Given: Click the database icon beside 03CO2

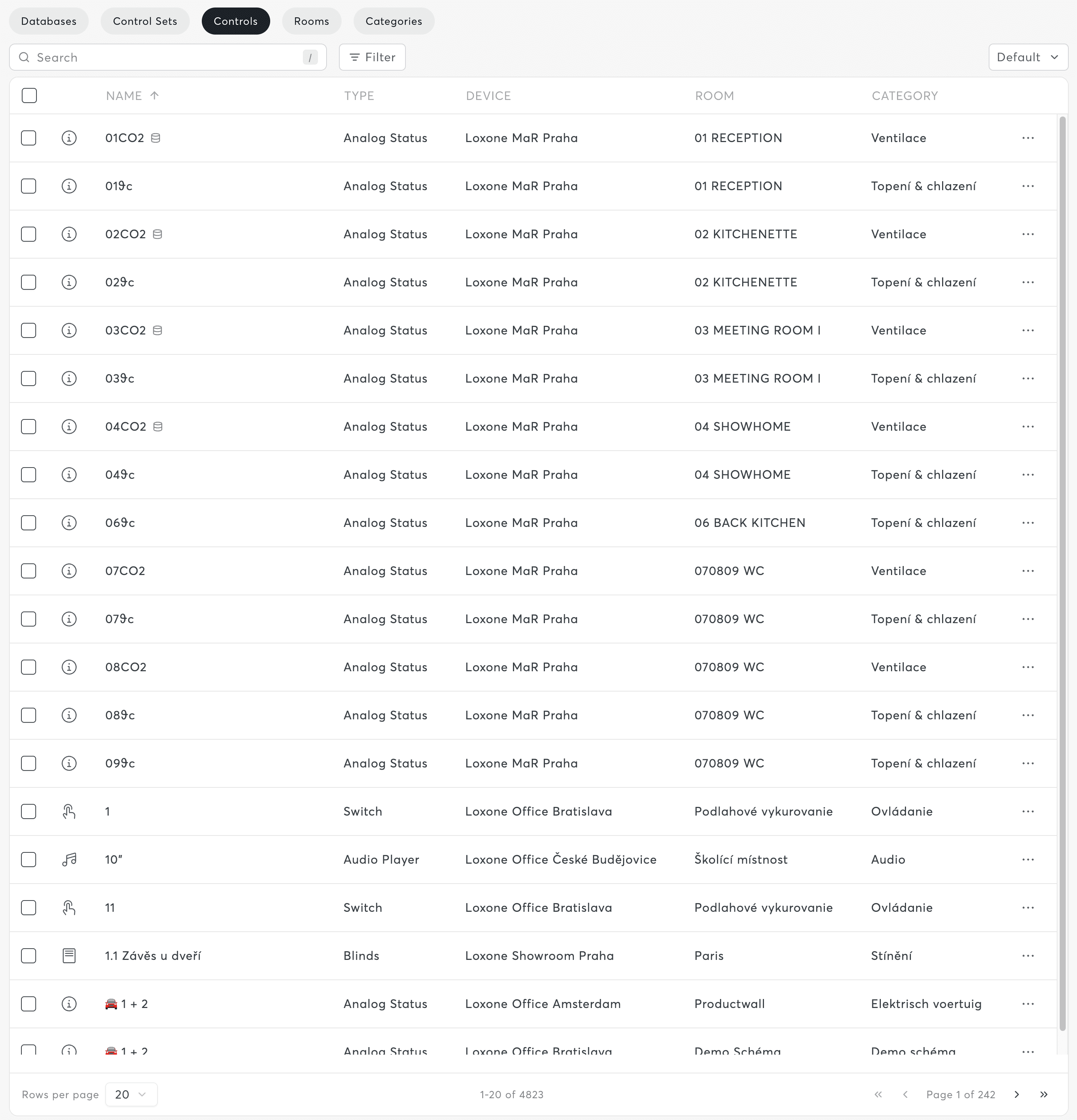Looking at the screenshot, I should (x=157, y=330).
